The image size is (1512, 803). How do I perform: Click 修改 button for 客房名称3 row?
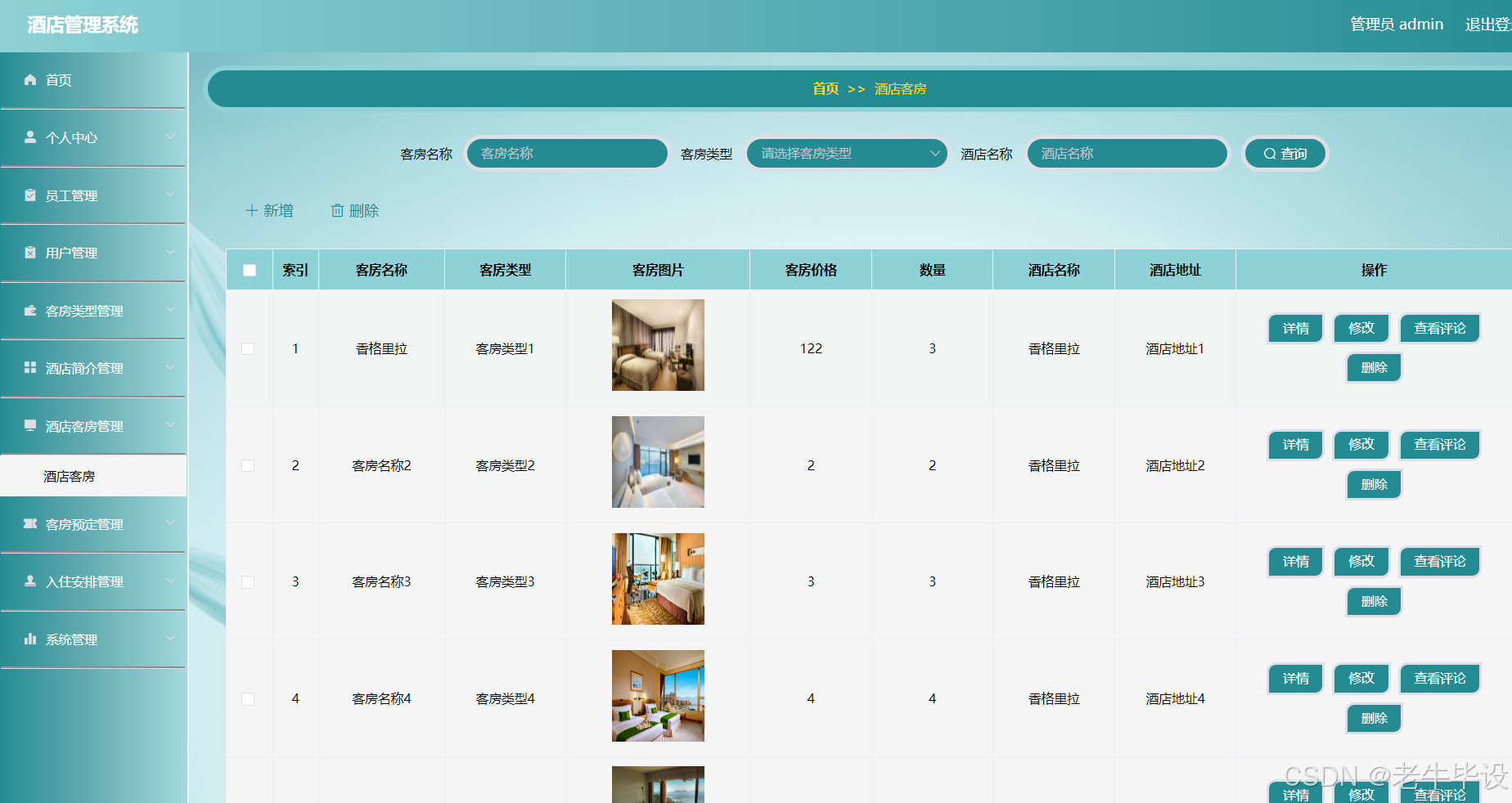point(1361,562)
